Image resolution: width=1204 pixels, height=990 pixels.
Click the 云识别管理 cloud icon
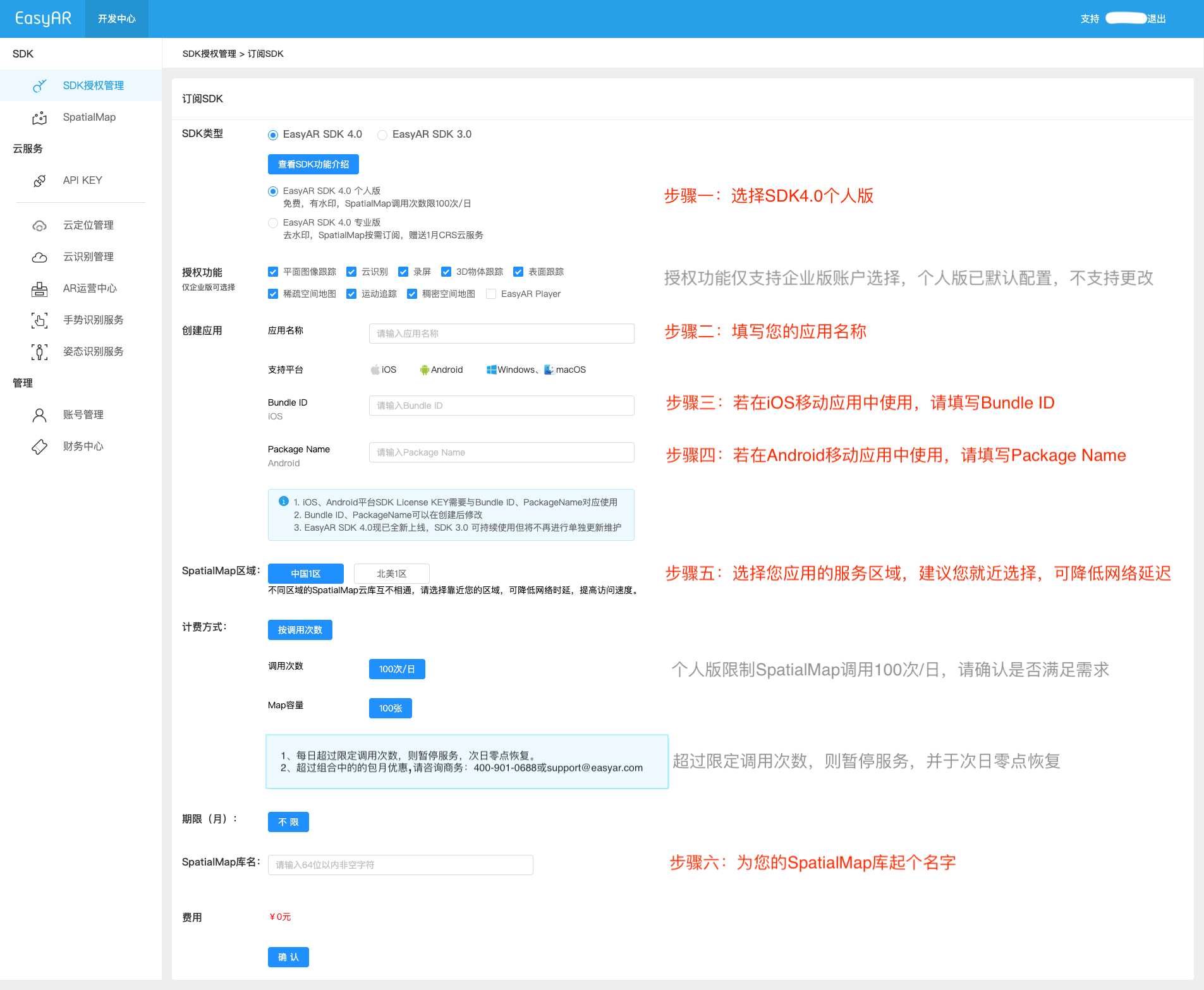39,257
